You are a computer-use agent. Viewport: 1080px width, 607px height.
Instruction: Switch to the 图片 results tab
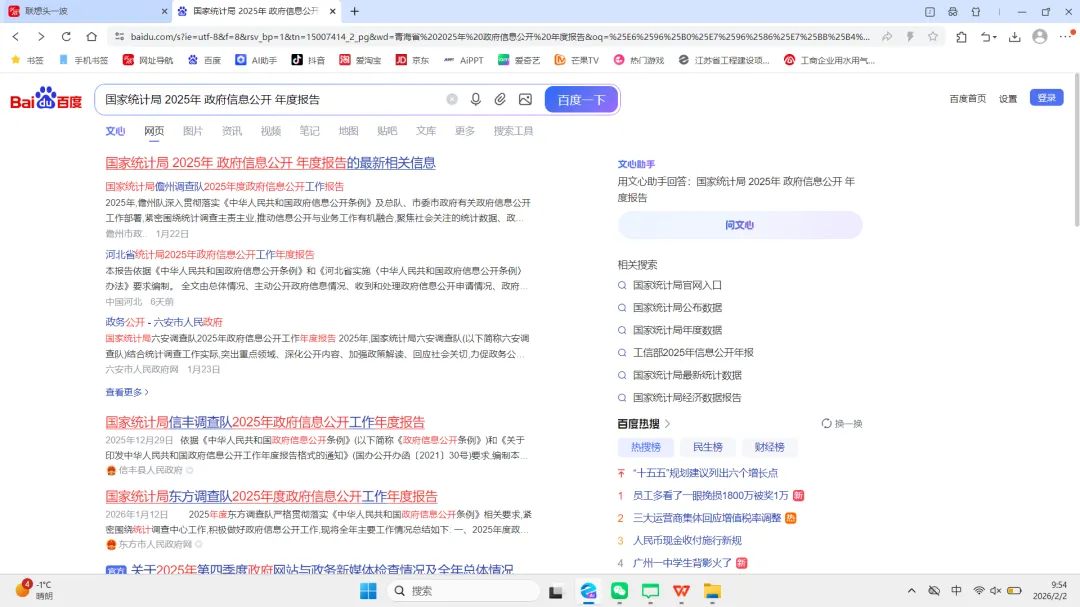(x=193, y=131)
